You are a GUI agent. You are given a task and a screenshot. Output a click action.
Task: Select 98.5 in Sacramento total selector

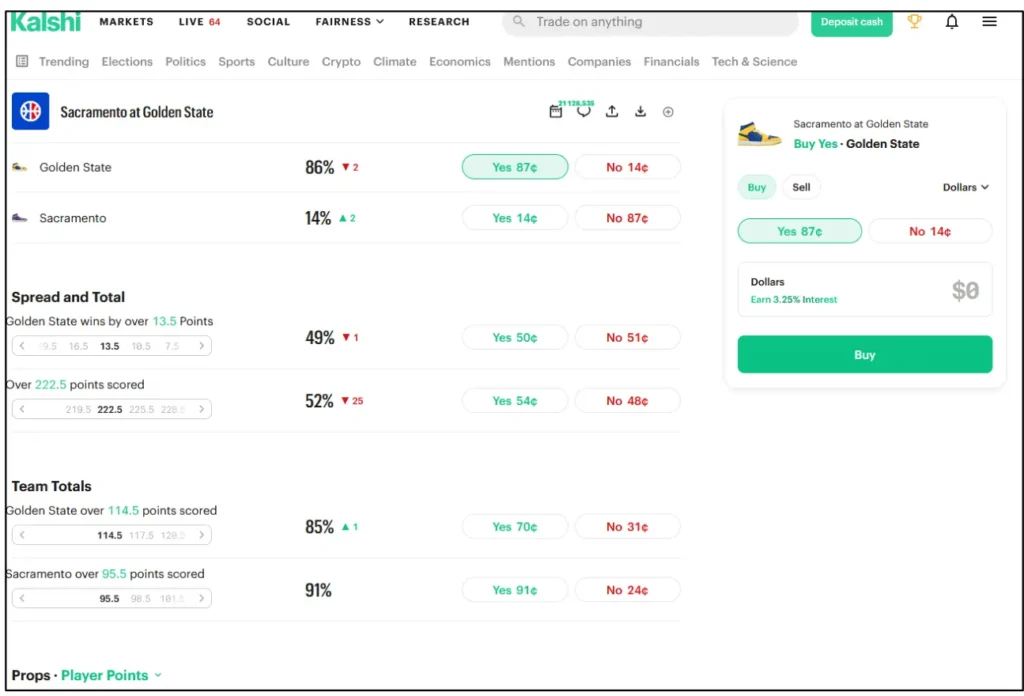point(140,599)
